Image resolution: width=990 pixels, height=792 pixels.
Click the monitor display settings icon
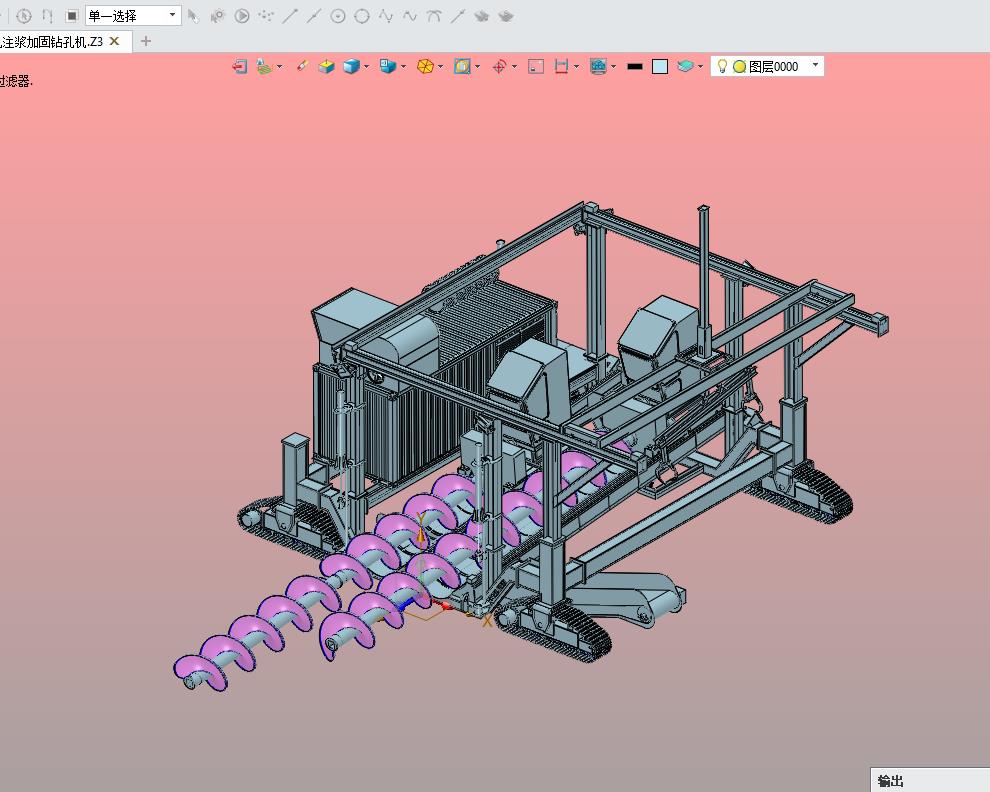[598, 66]
